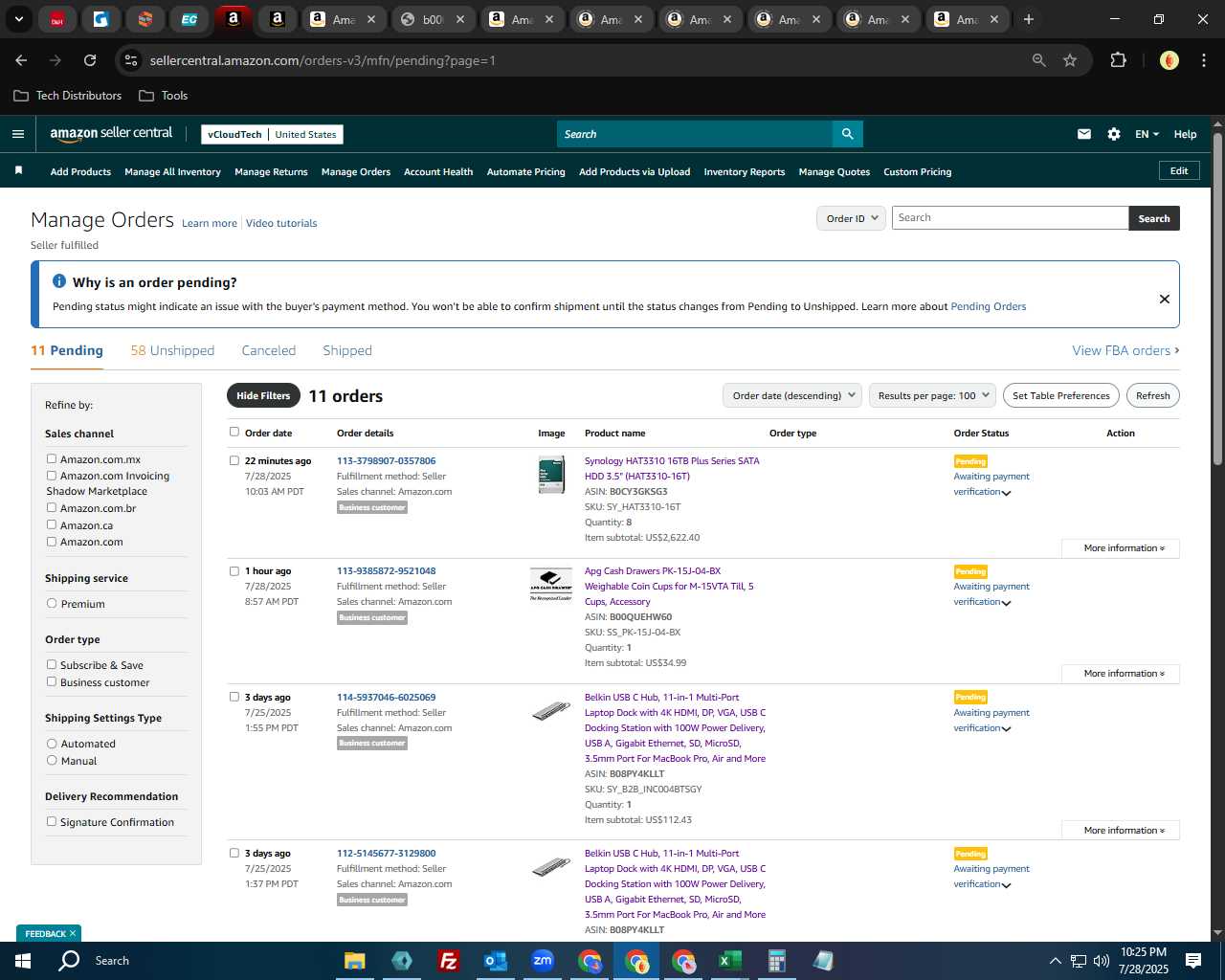Select the Premium shipping service radio

tap(52, 603)
